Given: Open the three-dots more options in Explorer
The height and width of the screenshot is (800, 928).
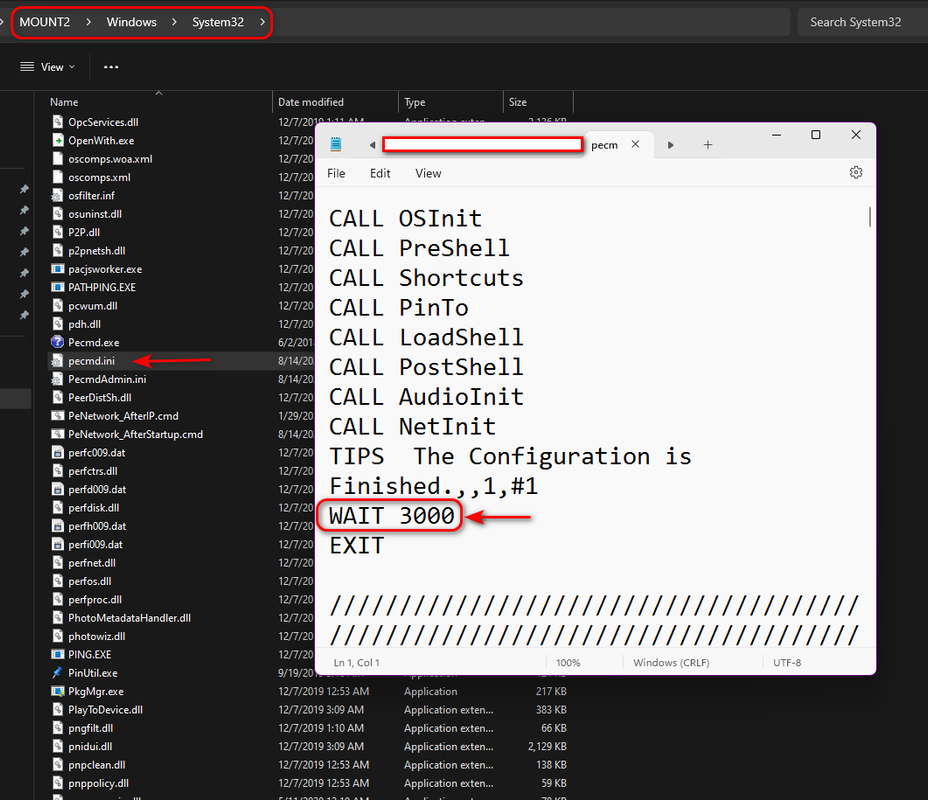Looking at the screenshot, I should 111,67.
